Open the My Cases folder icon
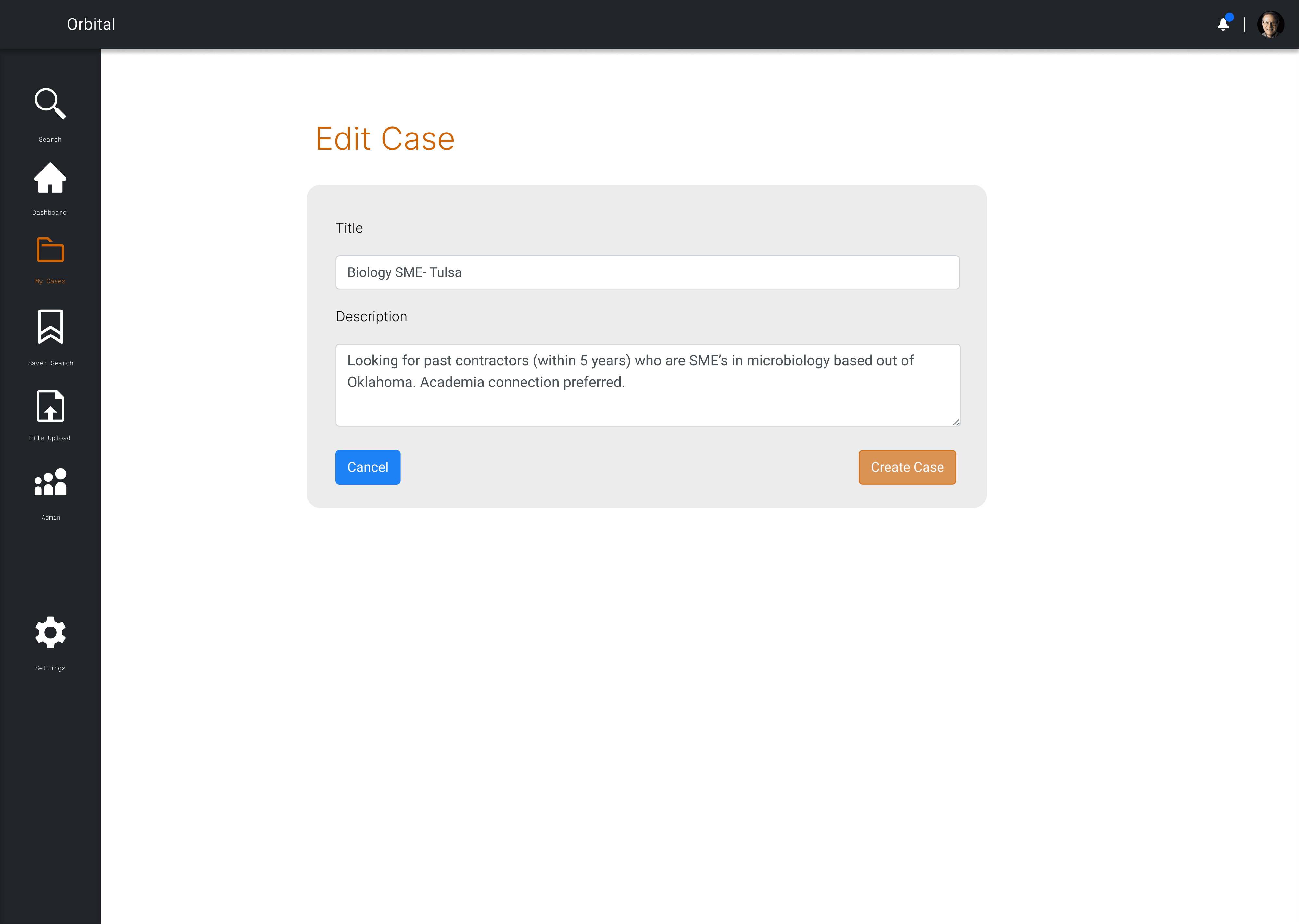The height and width of the screenshot is (924, 1299). coord(50,250)
